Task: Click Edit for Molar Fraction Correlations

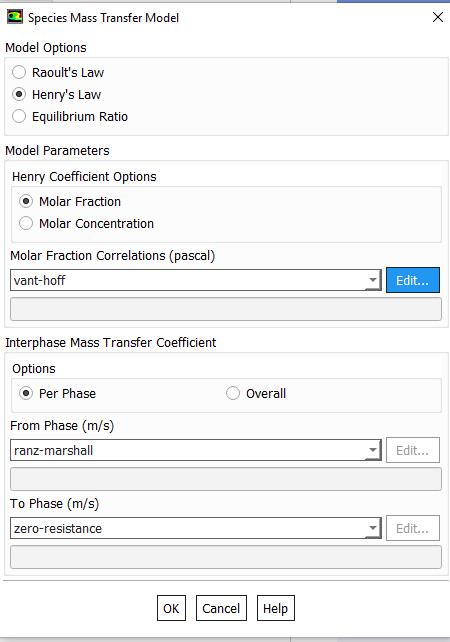Action: pyautogui.click(x=413, y=280)
